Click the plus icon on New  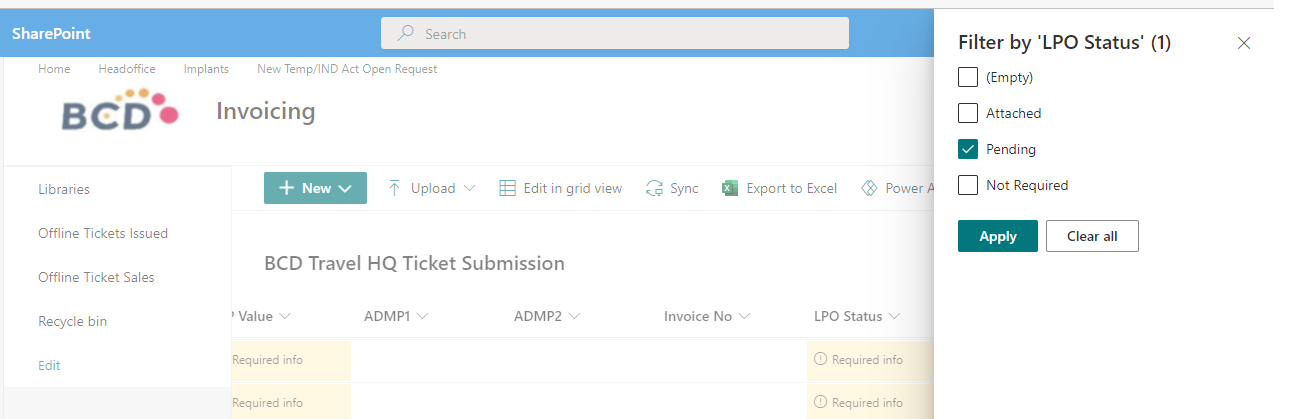(286, 188)
